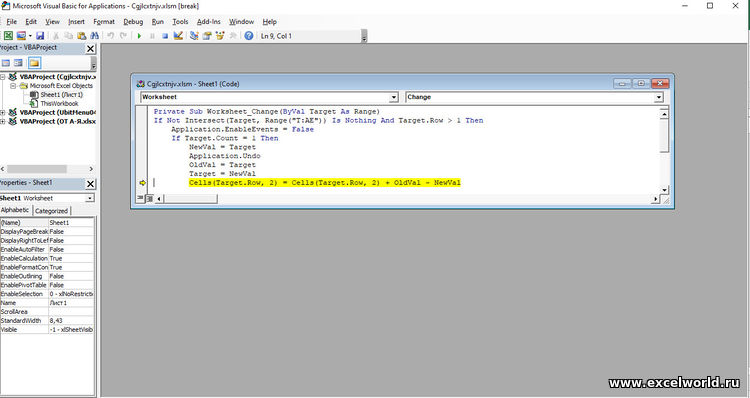Save the workbook with the floppy icon
The image size is (750, 398).
[40, 36]
